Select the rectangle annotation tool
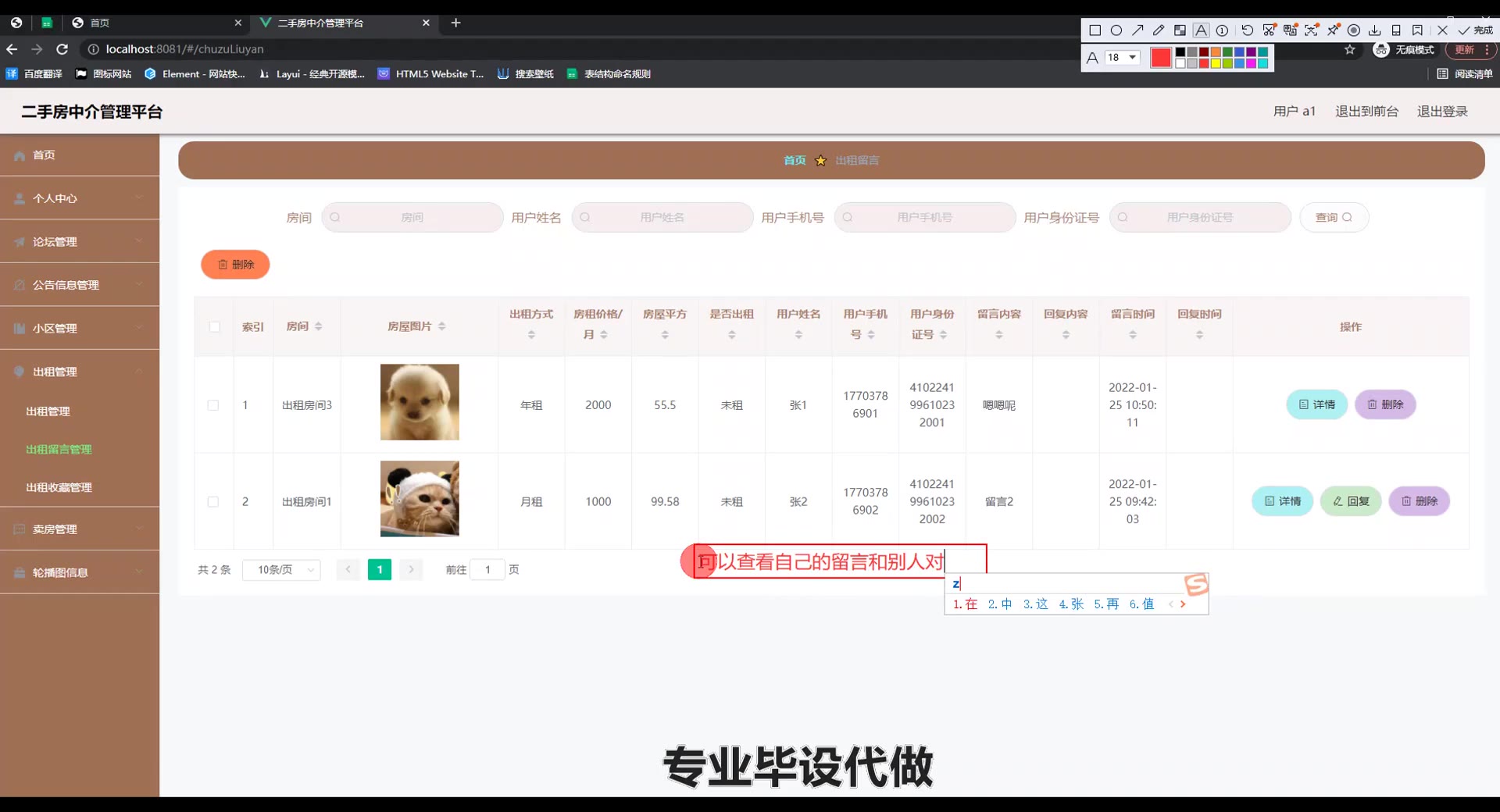The height and width of the screenshot is (812, 1500). [1095, 30]
